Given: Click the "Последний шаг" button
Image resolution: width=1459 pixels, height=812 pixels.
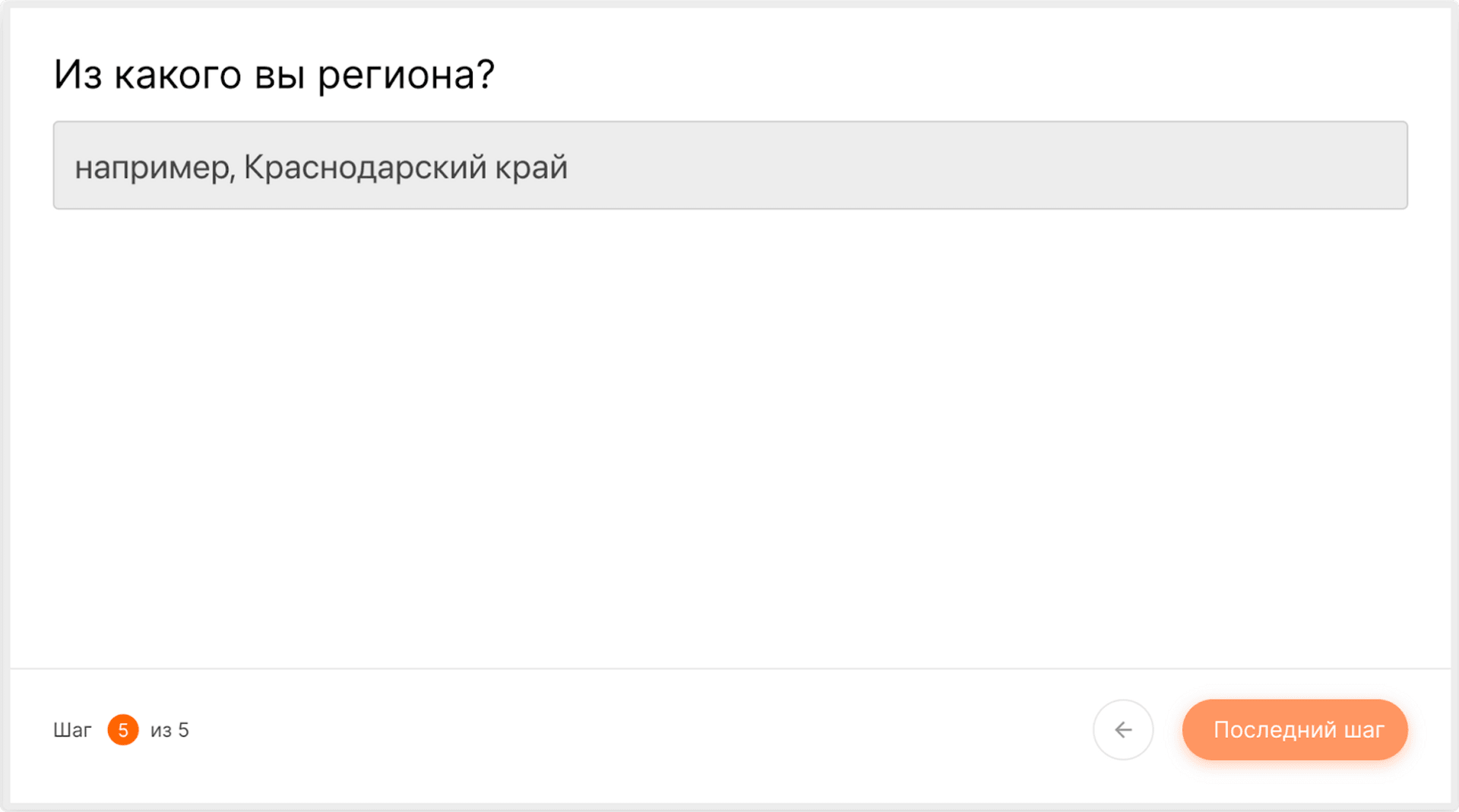Looking at the screenshot, I should 1295,730.
